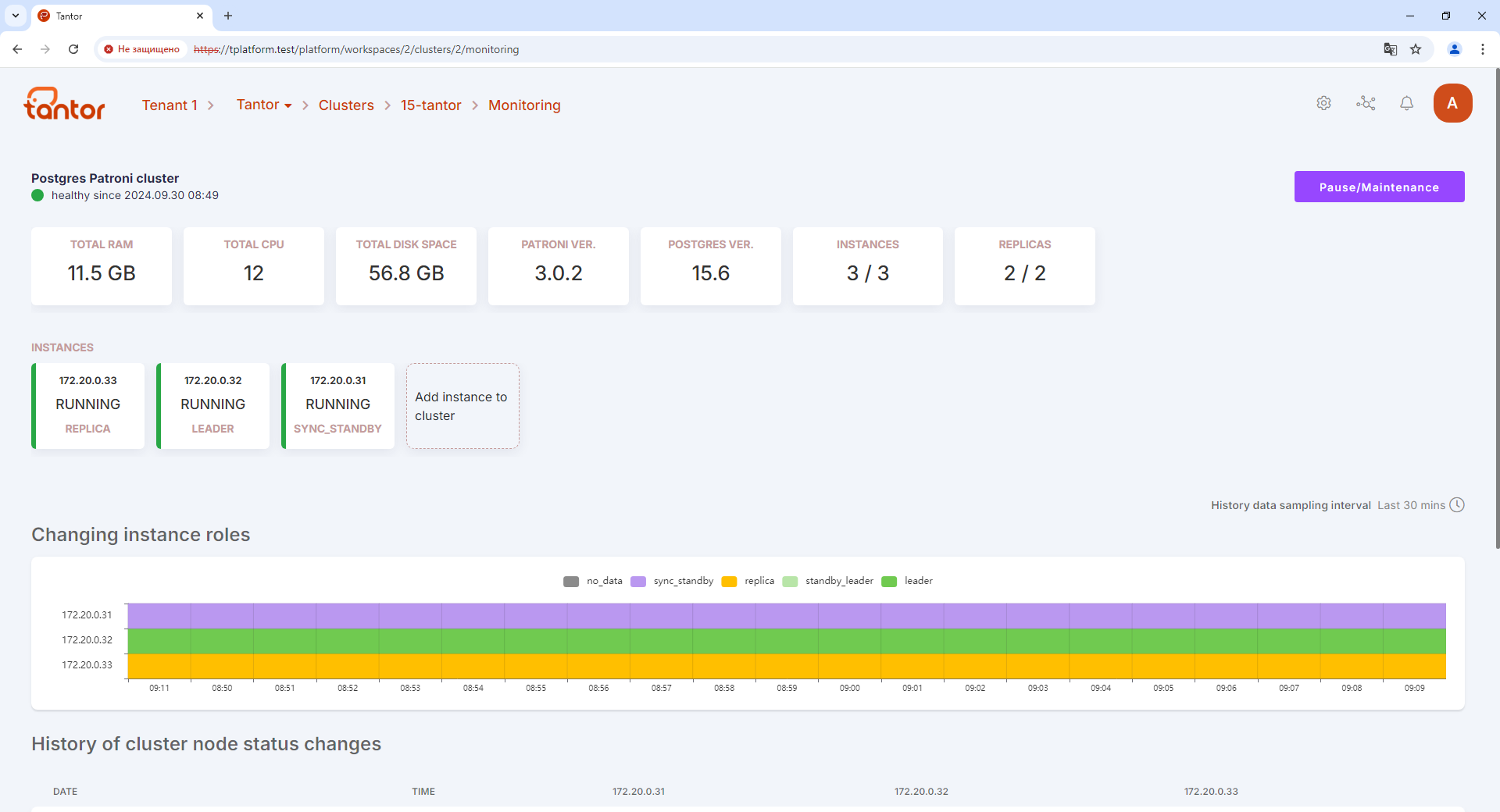Select instance 172.20.0.33 replica card
Screen dimensions: 1500x812
[x=88, y=406]
